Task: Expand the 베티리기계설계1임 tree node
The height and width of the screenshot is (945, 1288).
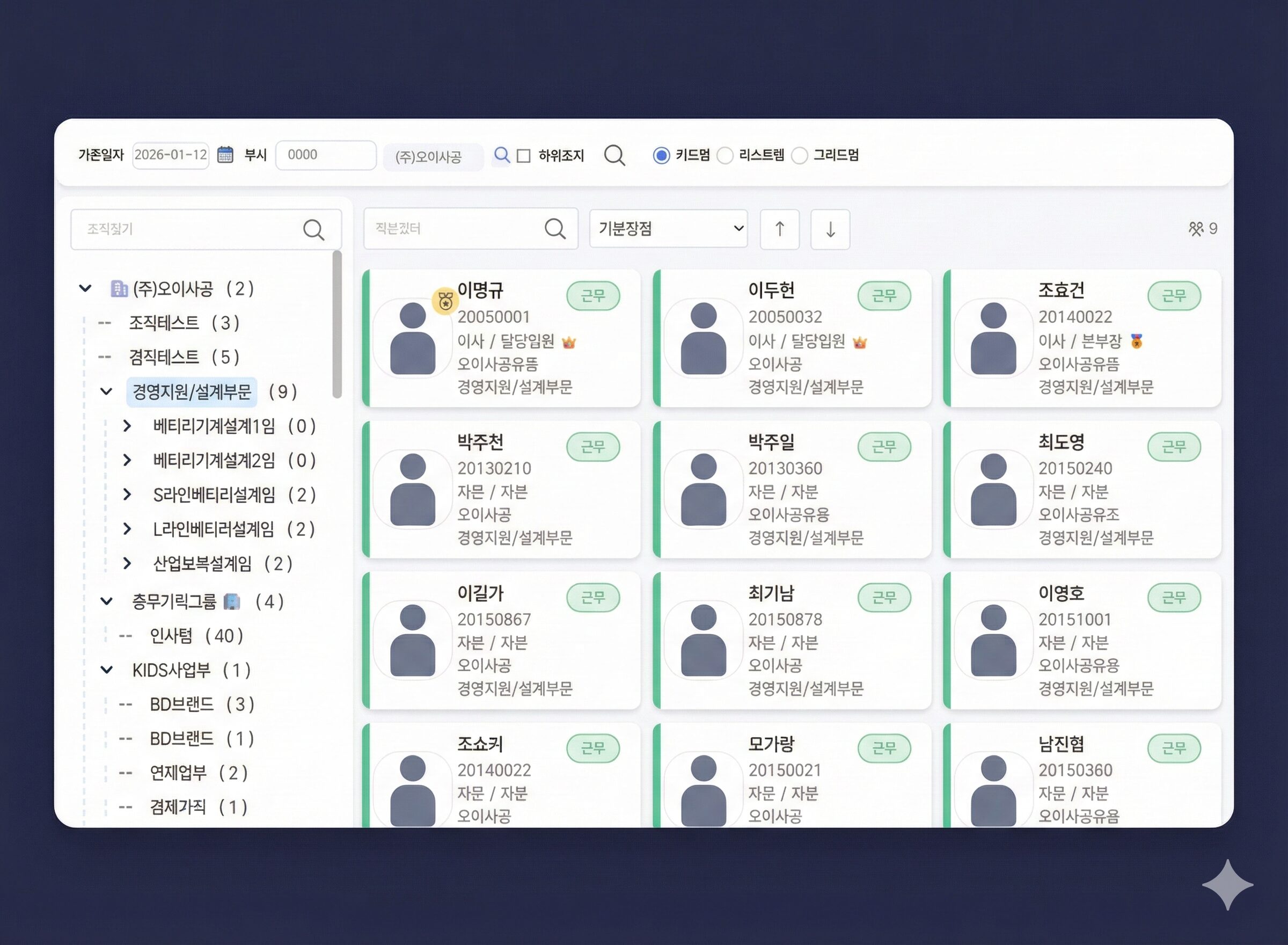Action: [128, 426]
